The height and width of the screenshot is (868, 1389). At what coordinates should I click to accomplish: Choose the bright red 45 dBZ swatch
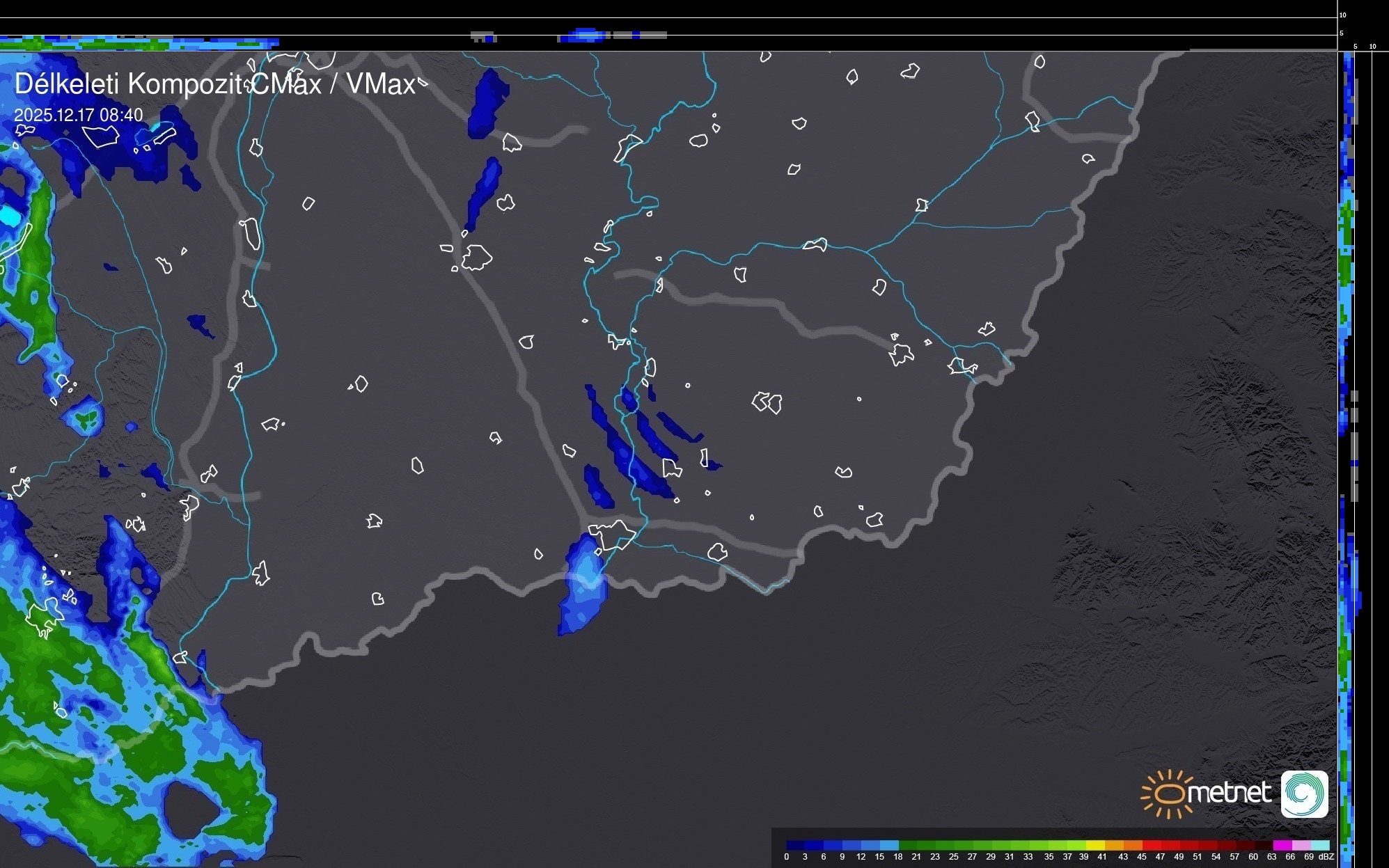click(x=1152, y=845)
